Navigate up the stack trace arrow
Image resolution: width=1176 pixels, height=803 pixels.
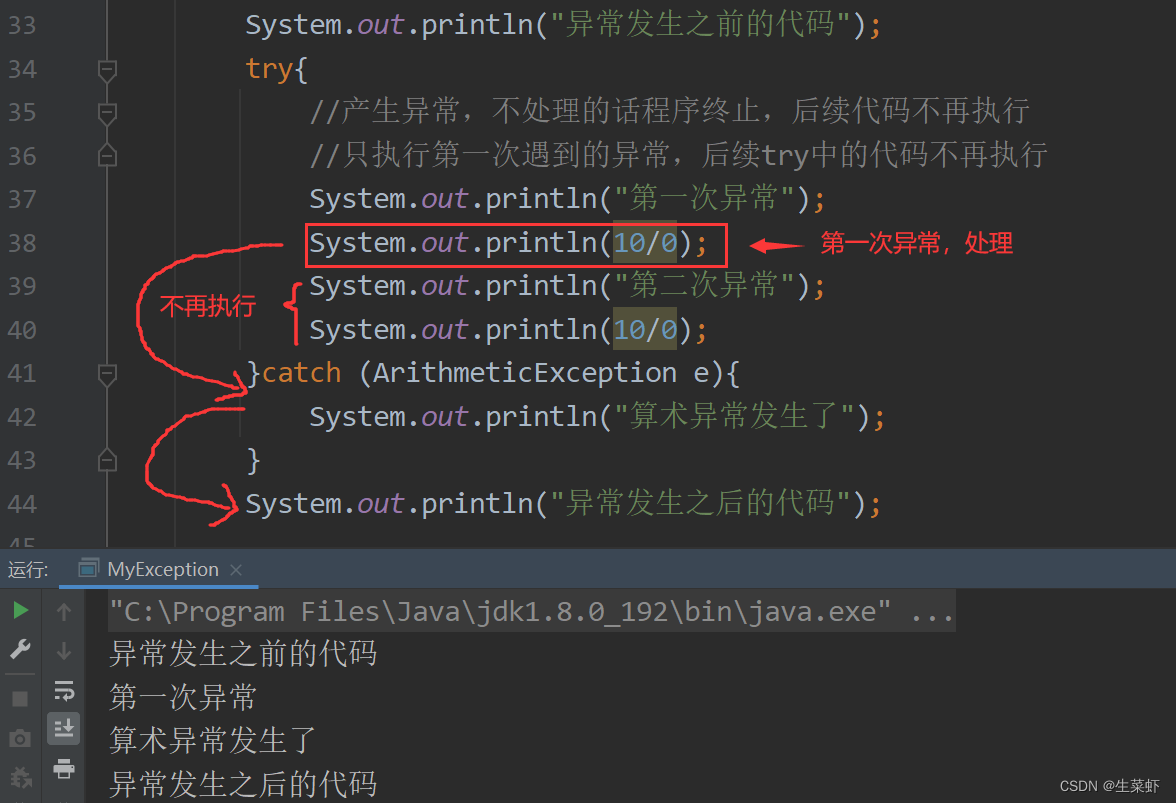(64, 610)
